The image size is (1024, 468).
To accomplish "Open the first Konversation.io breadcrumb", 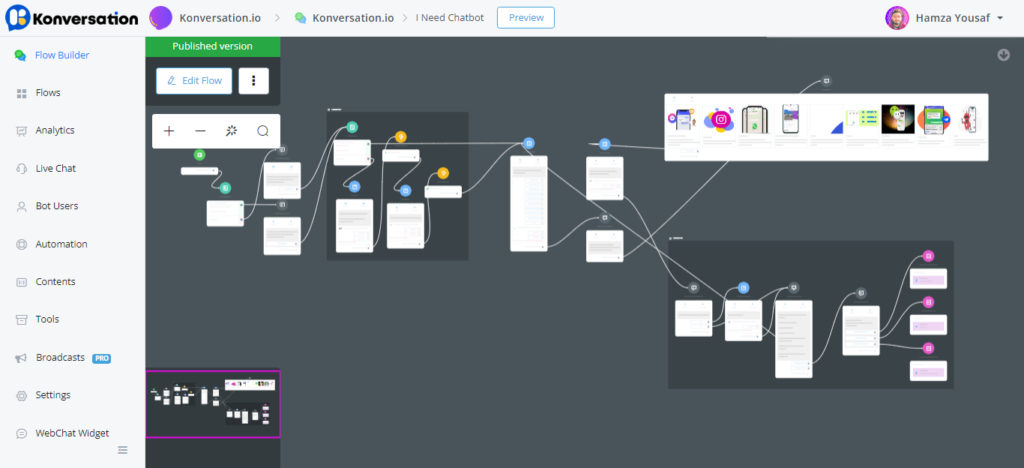I will coord(220,18).
